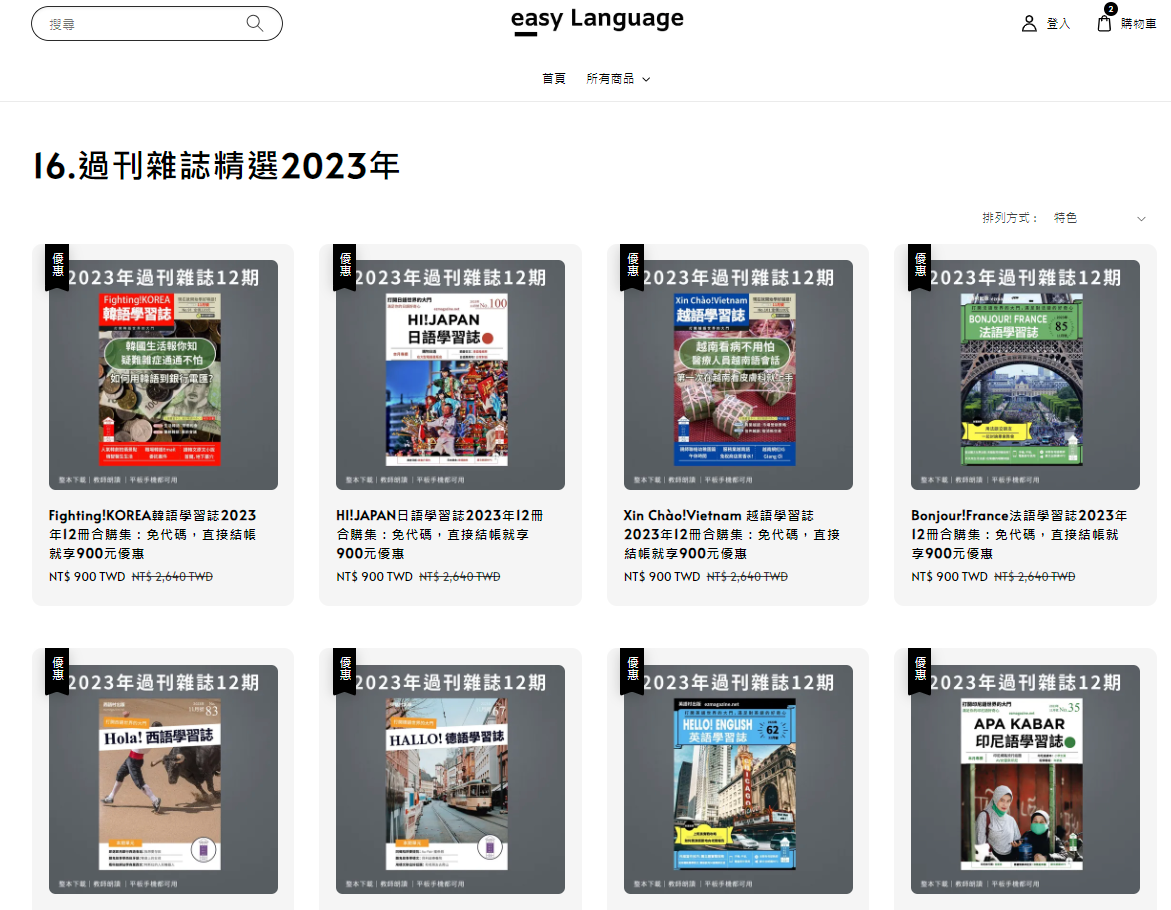Click the 優惠 badge on Bonjour France magazine
1171x910 pixels.
click(x=920, y=266)
